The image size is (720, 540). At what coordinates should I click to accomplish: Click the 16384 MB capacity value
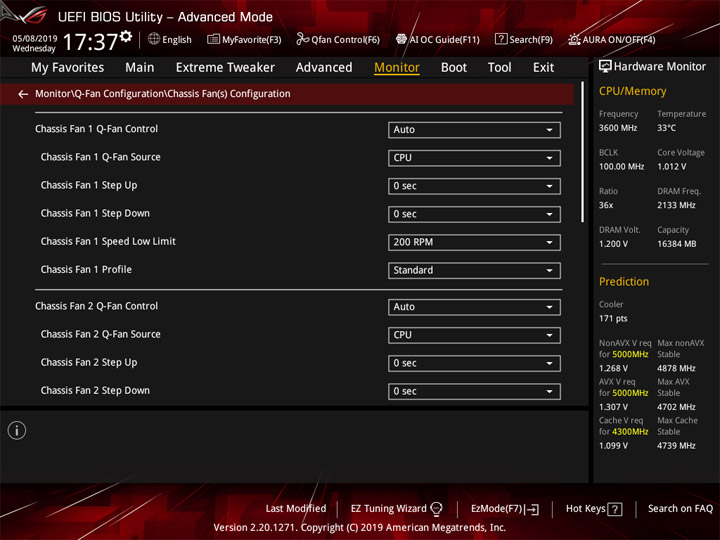coord(676,244)
